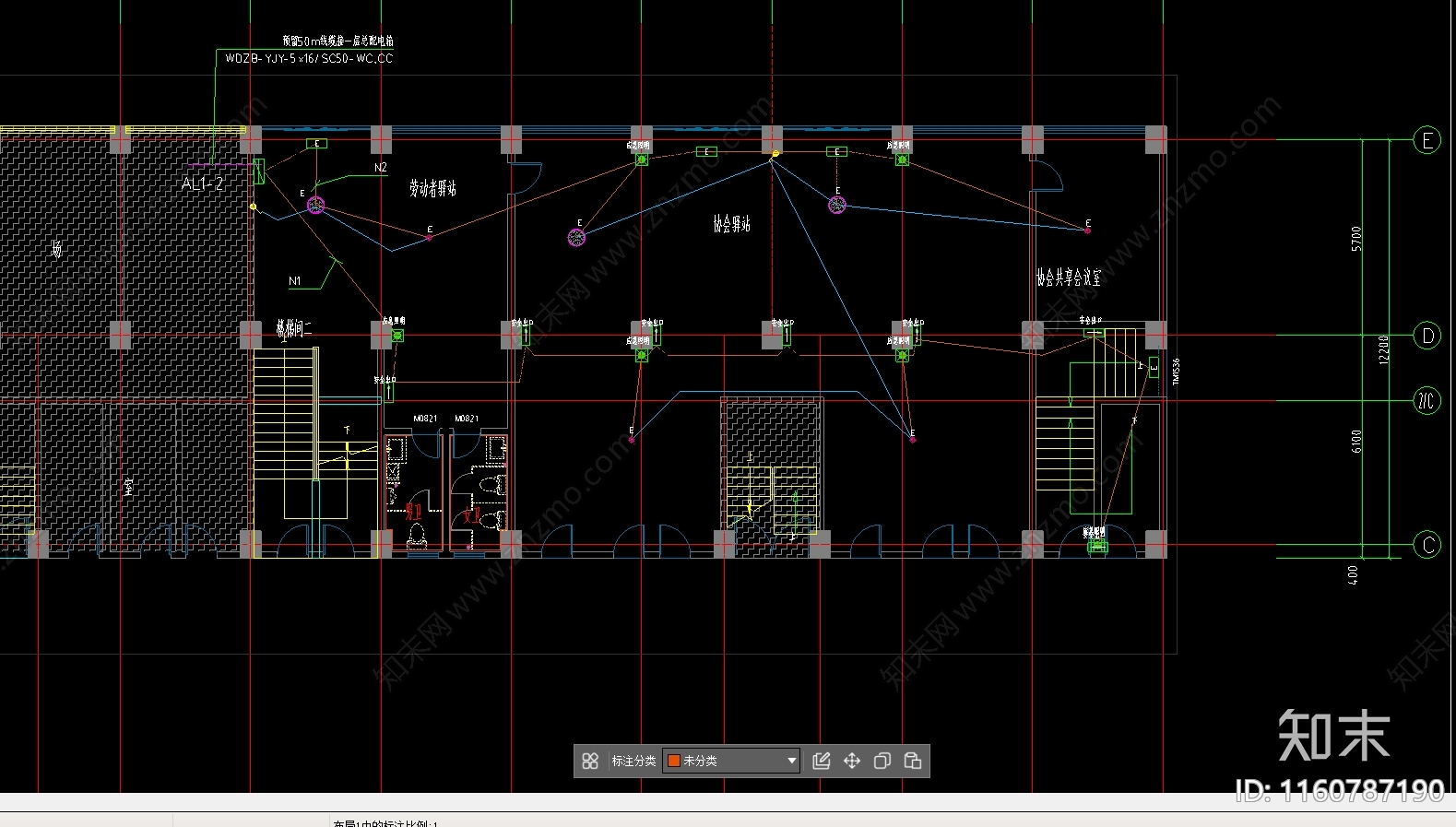
Task: Select the 楼梯间二 stairwell label
Action: (x=294, y=328)
